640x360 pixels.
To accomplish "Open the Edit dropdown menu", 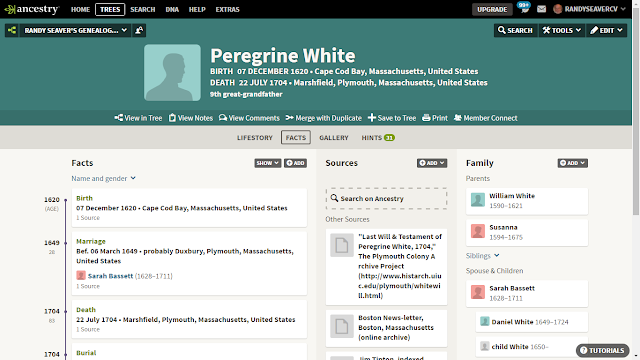I will point(606,30).
